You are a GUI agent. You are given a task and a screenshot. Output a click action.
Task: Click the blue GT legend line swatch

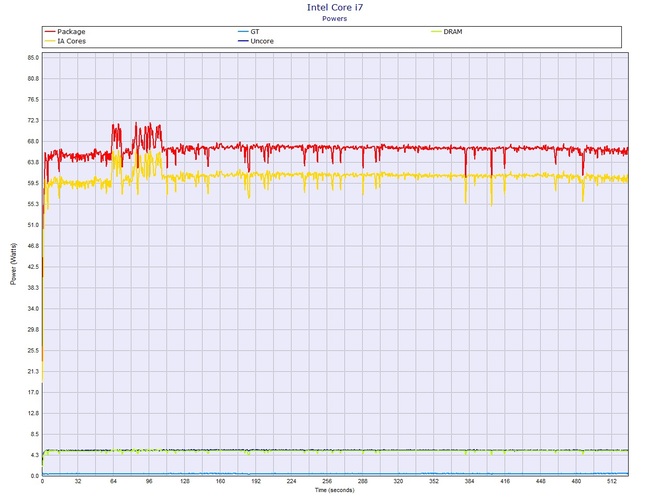[243, 32]
